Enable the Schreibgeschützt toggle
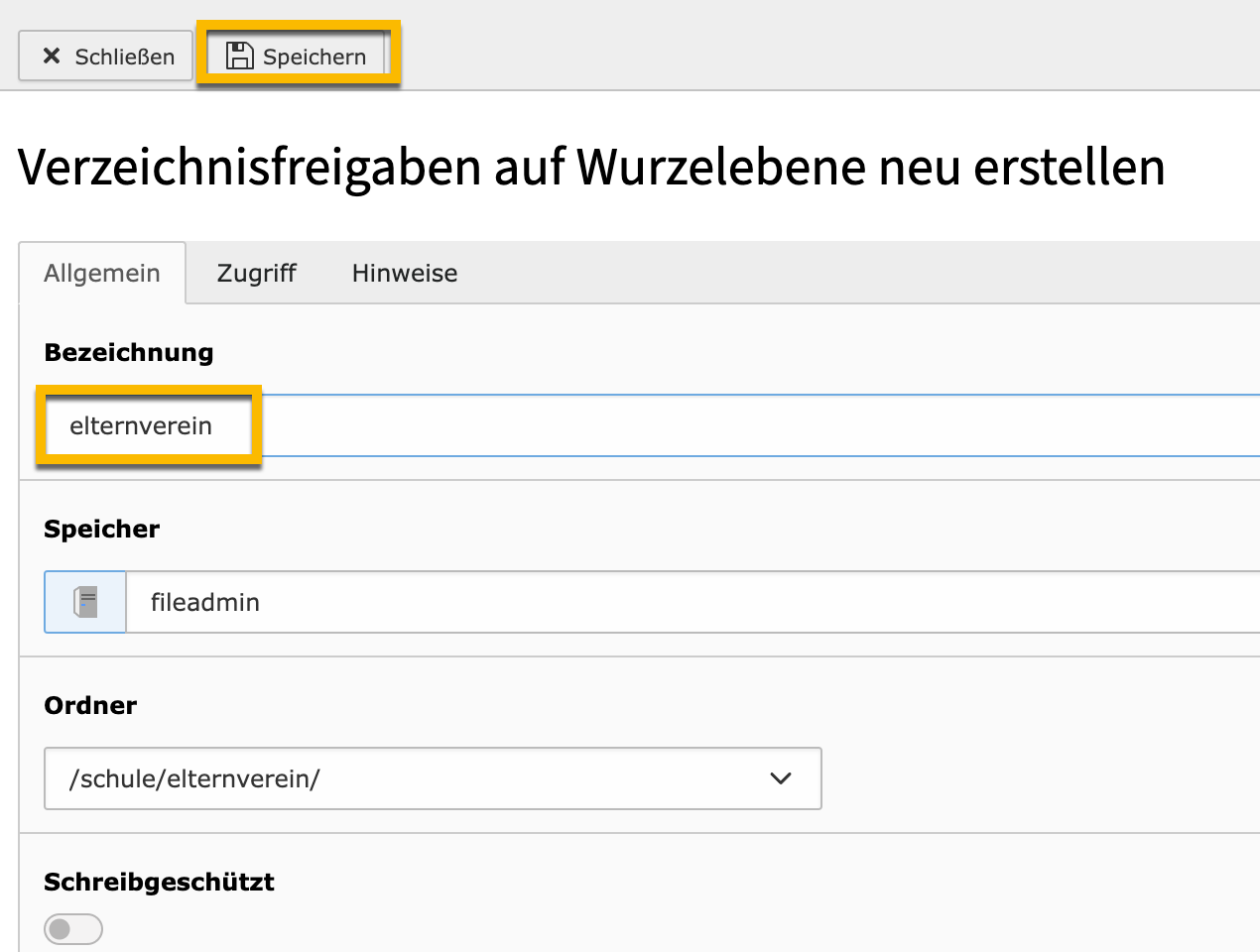 [x=73, y=928]
